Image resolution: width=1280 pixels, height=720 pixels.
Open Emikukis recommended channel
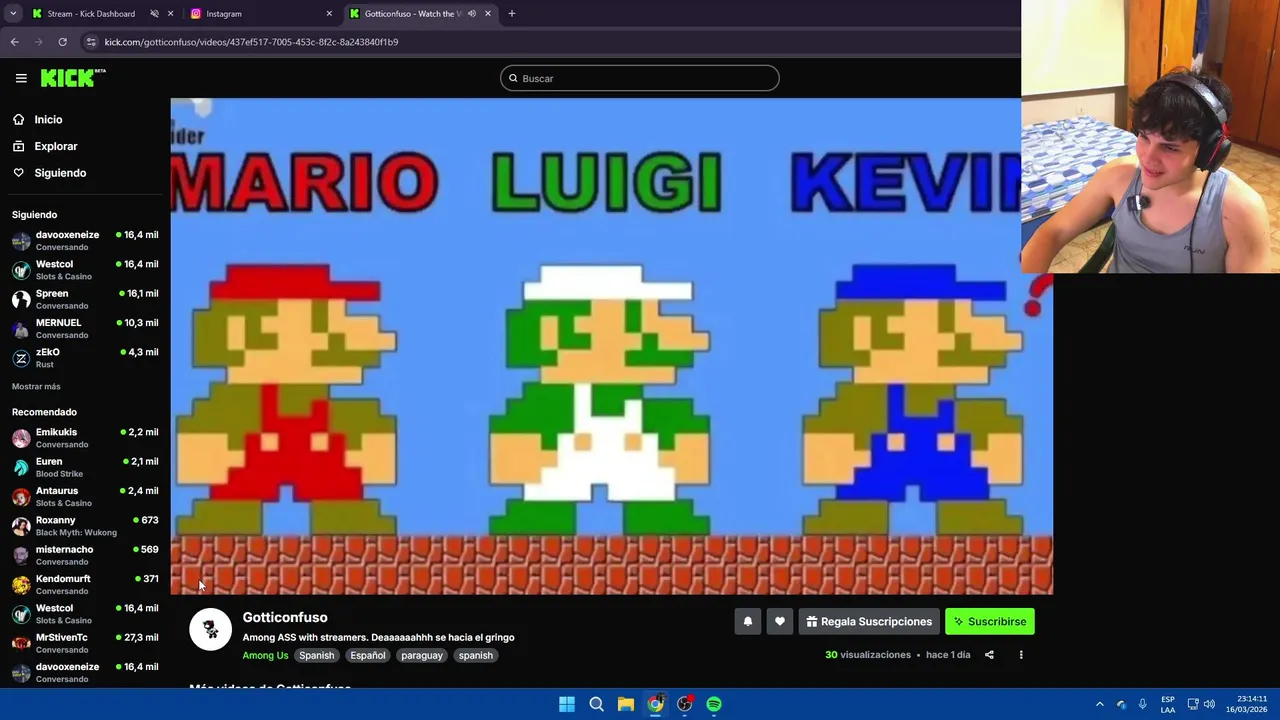pos(85,438)
